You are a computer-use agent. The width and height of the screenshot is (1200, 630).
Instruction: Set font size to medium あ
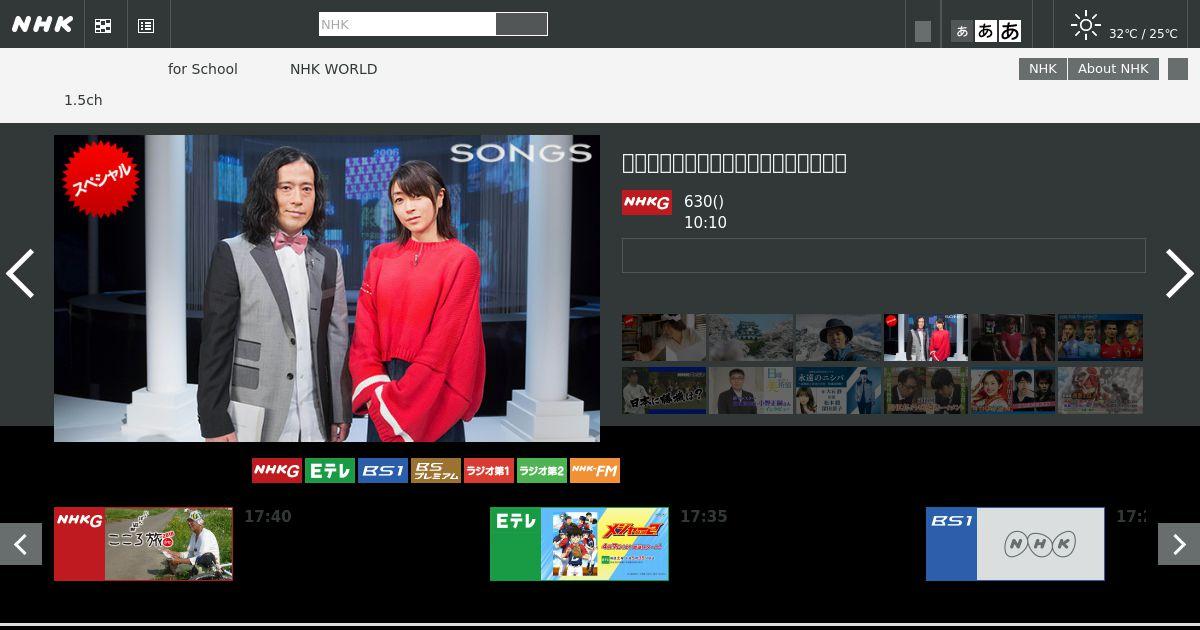[986, 31]
